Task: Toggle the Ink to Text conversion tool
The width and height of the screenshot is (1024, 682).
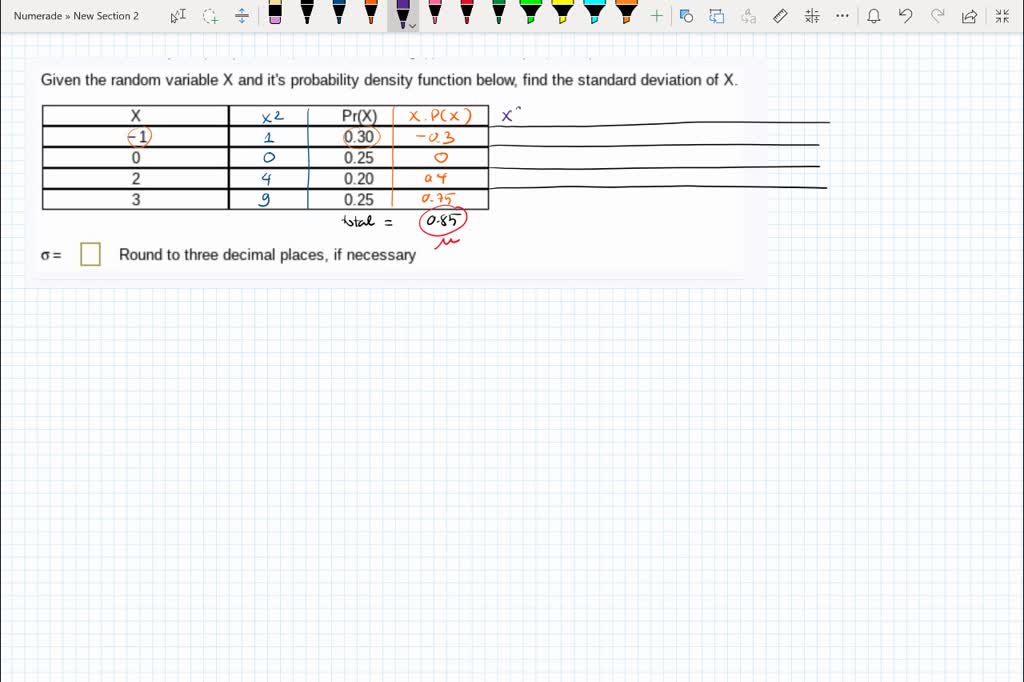Action: 747,15
